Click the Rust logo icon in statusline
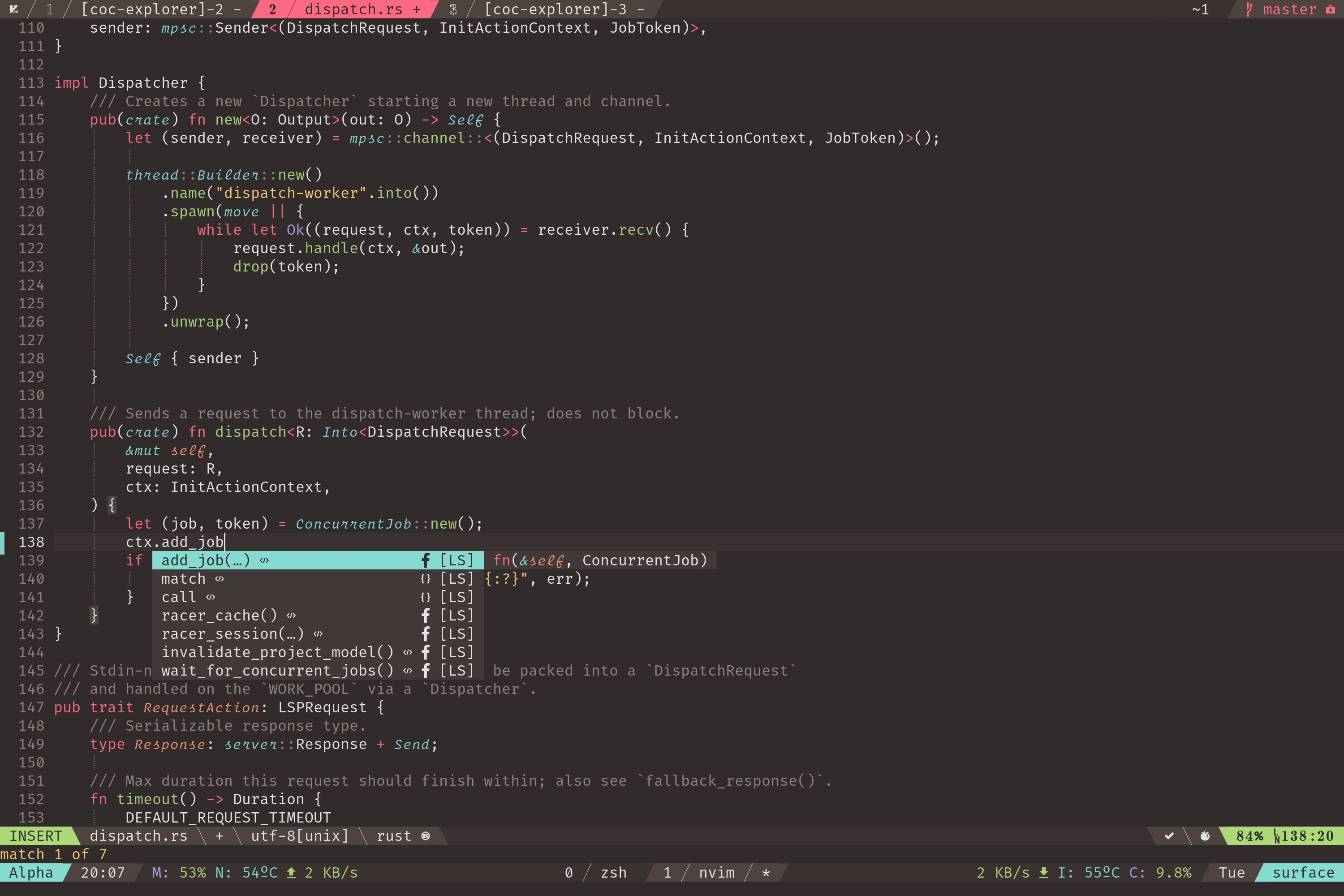 coord(426,836)
